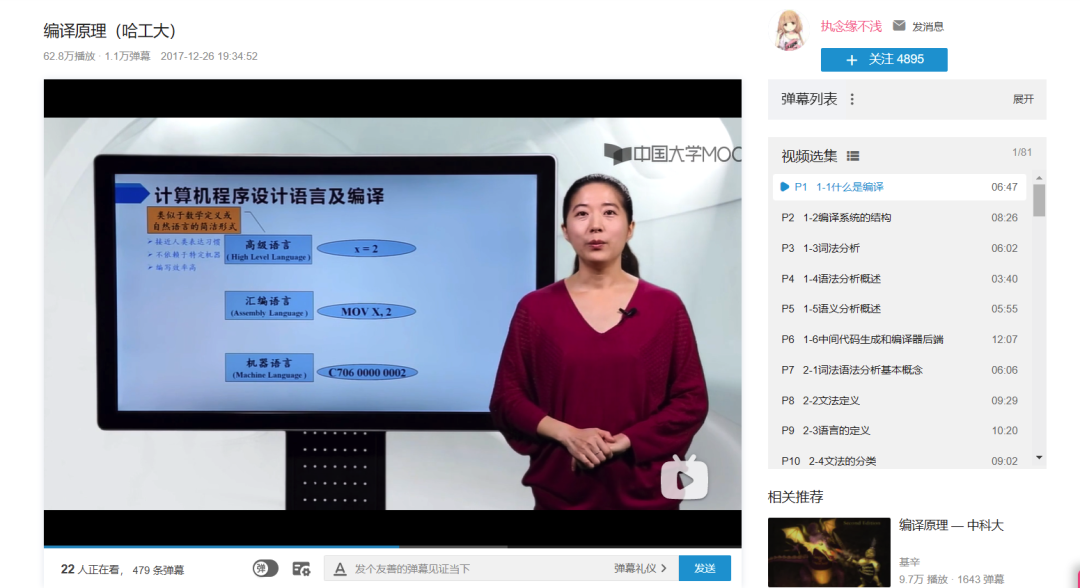Follow the uploader with 关注 button
This screenshot has width=1080, height=588.
tap(884, 60)
